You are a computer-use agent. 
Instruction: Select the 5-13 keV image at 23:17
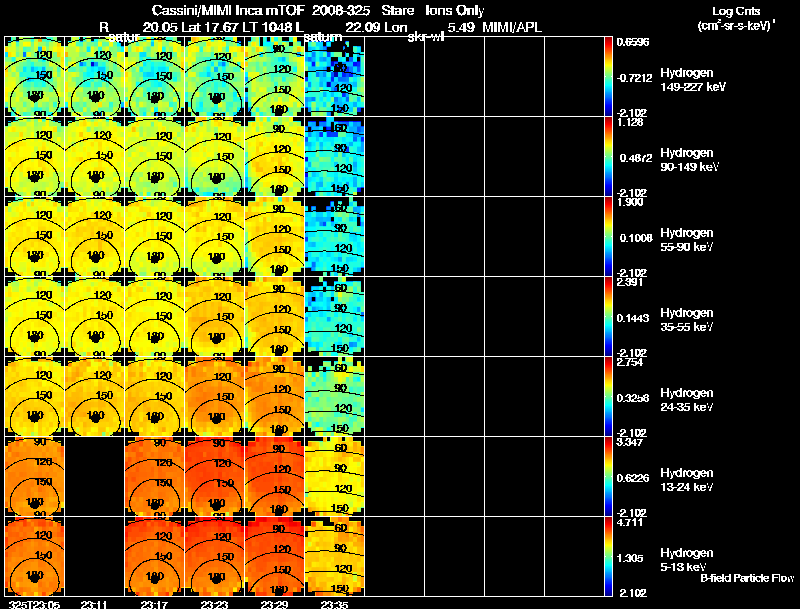155,557
